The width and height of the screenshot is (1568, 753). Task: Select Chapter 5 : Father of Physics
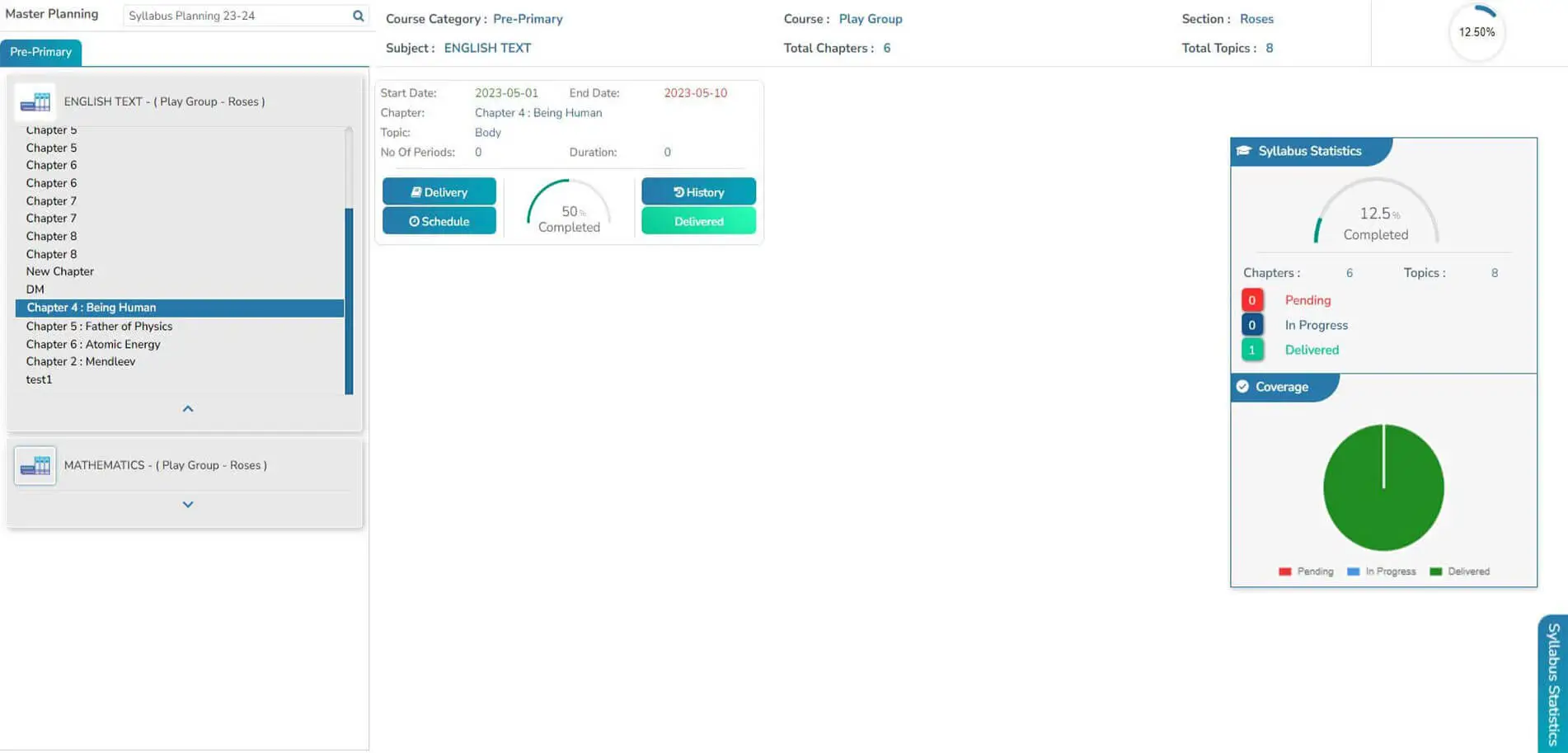(99, 327)
